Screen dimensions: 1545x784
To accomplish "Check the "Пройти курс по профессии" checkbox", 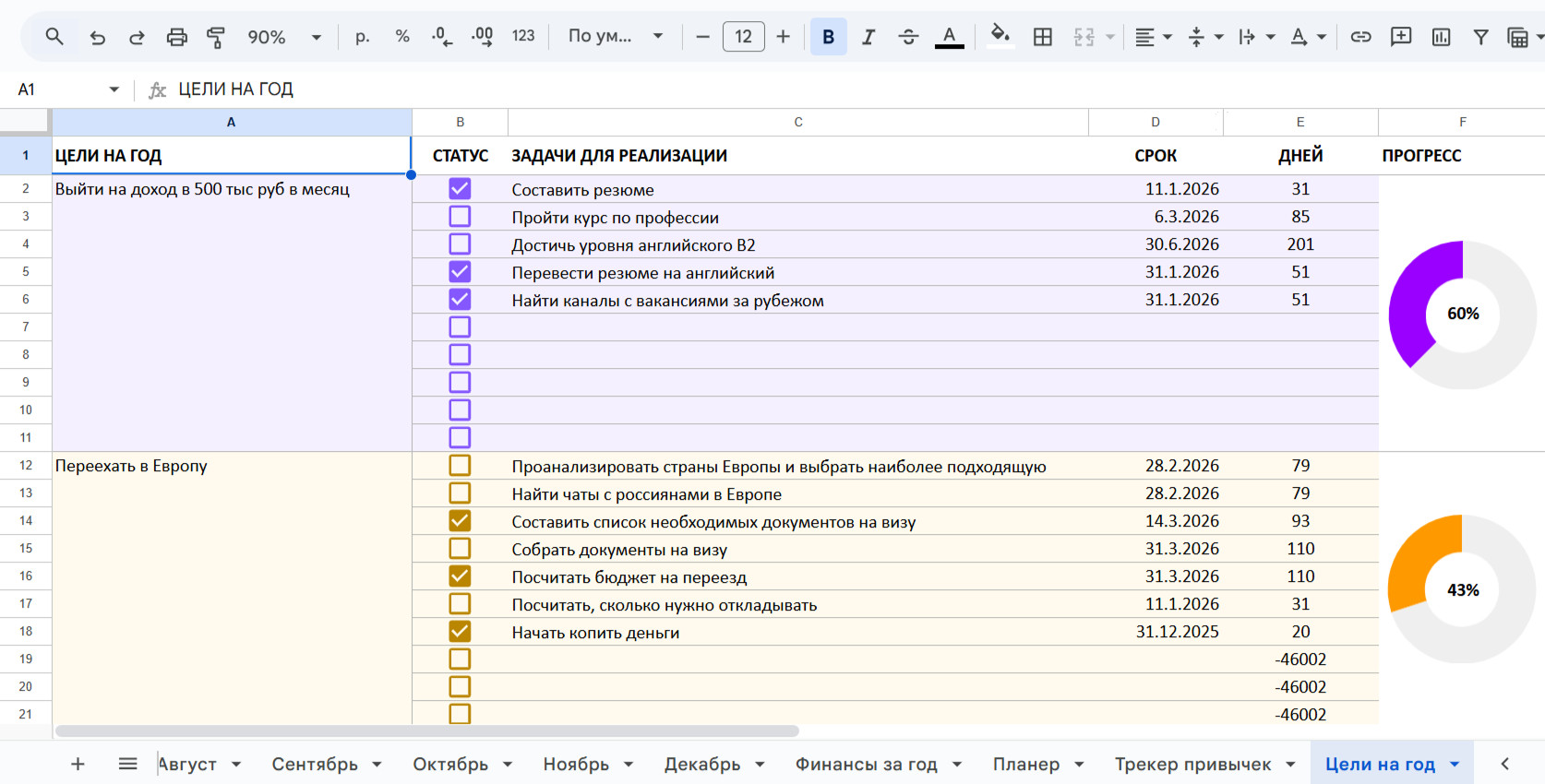I will pyautogui.click(x=460, y=217).
